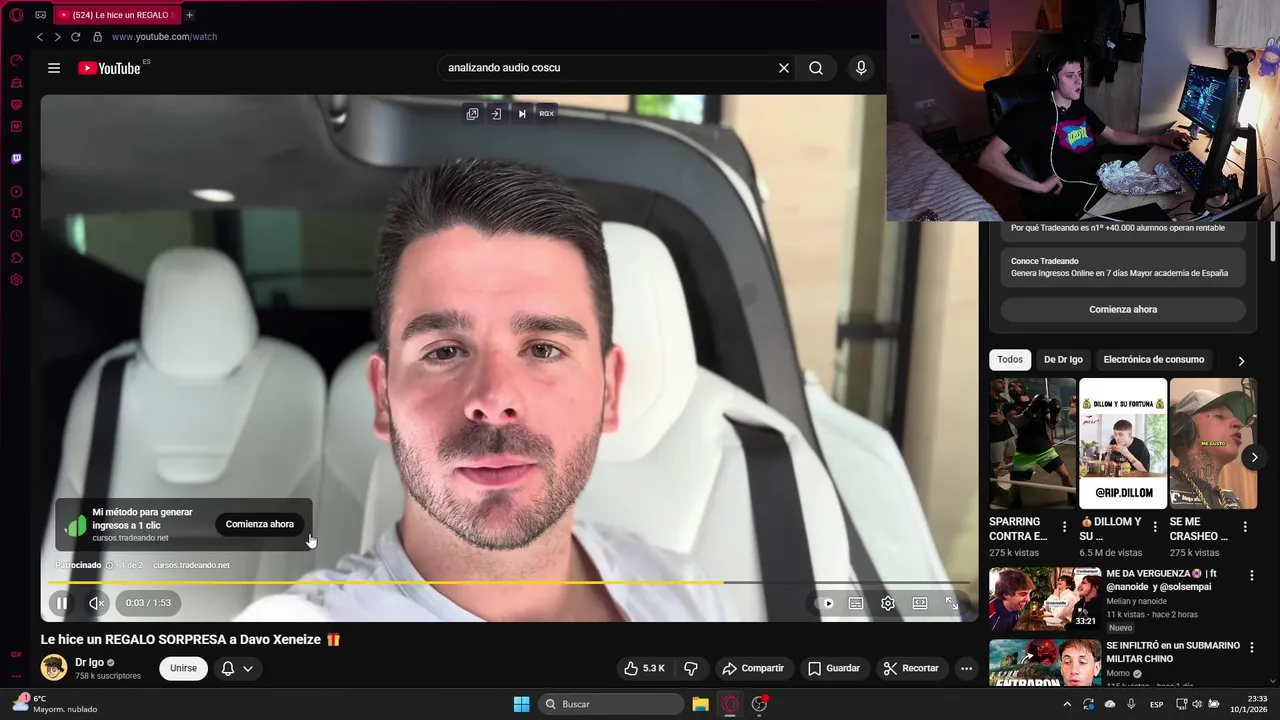Image resolution: width=1280 pixels, height=720 pixels.
Task: Open the Opera GX main menu logo
Action: [x=16, y=15]
